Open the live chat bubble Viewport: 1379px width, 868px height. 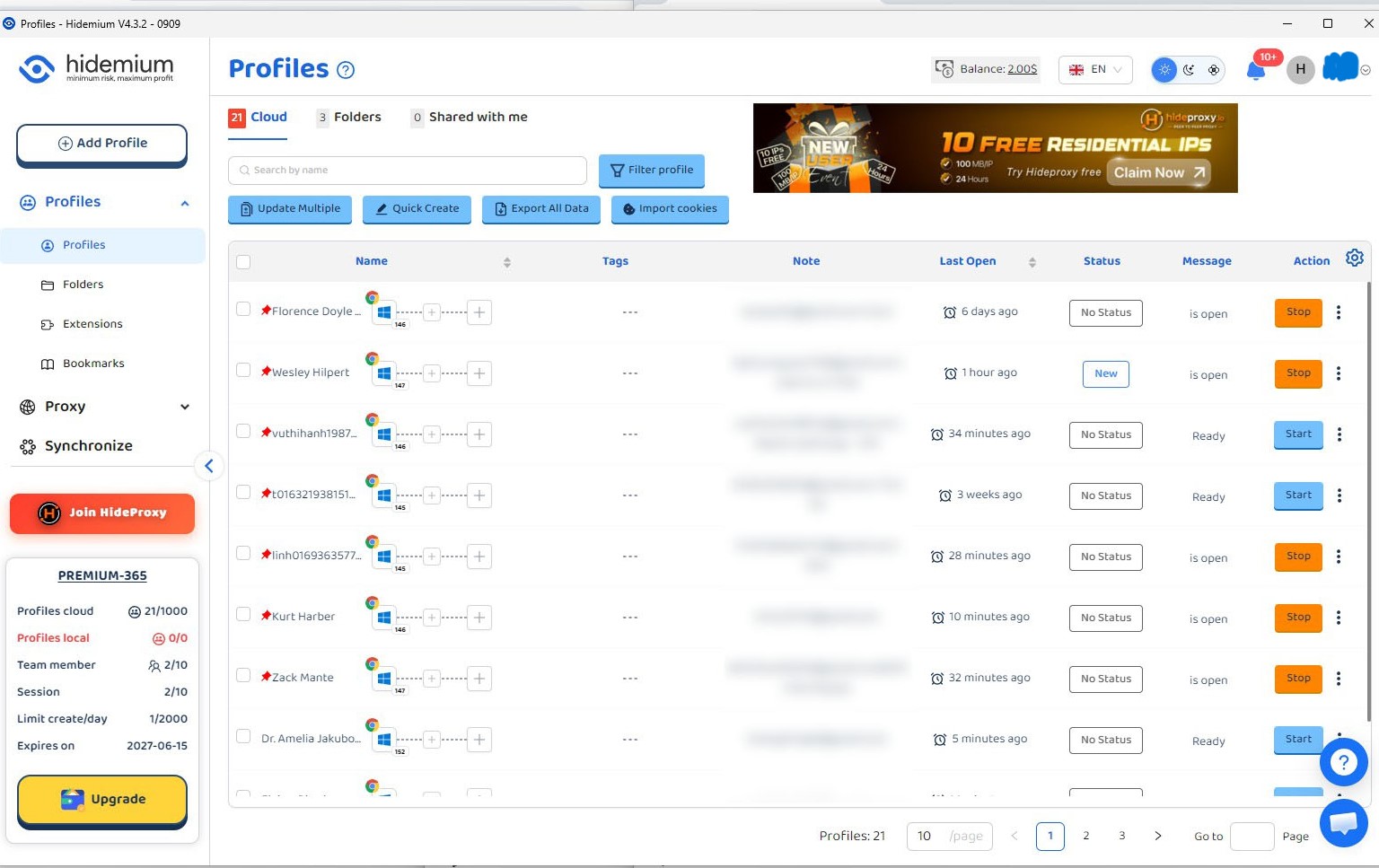[1343, 822]
